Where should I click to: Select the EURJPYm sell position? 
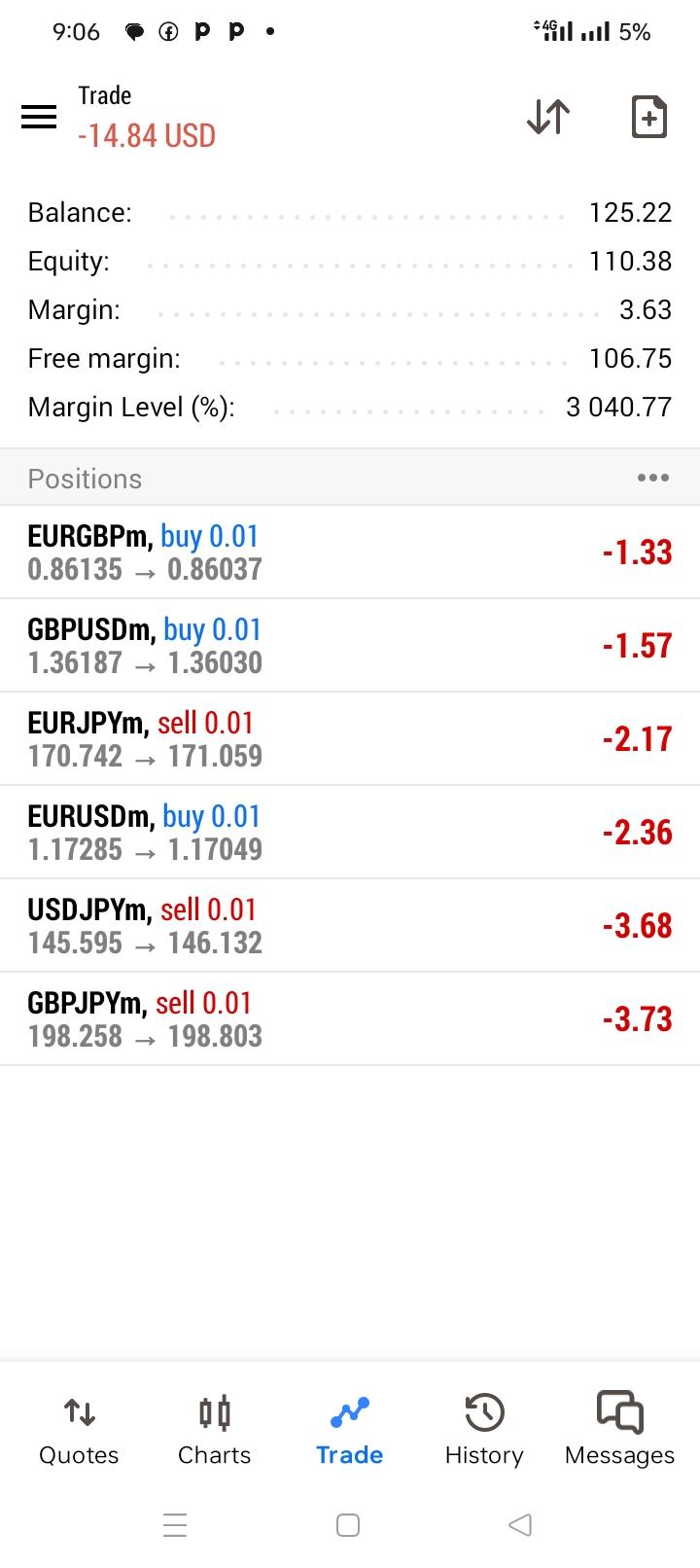click(350, 738)
